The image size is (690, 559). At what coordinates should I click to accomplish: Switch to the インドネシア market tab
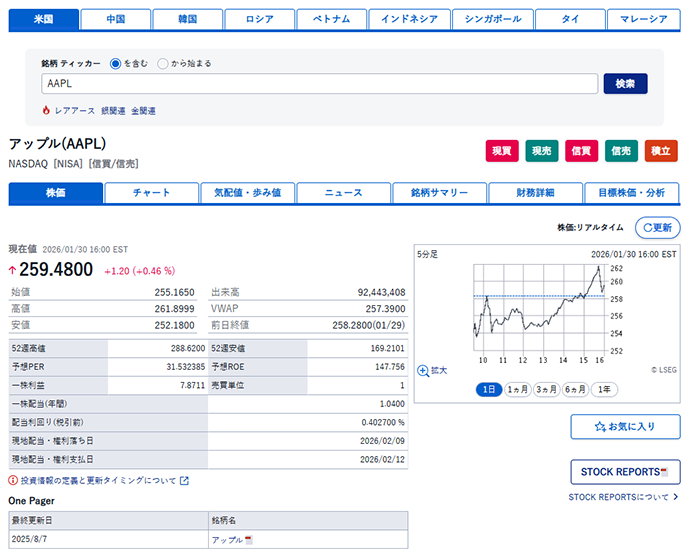(410, 19)
